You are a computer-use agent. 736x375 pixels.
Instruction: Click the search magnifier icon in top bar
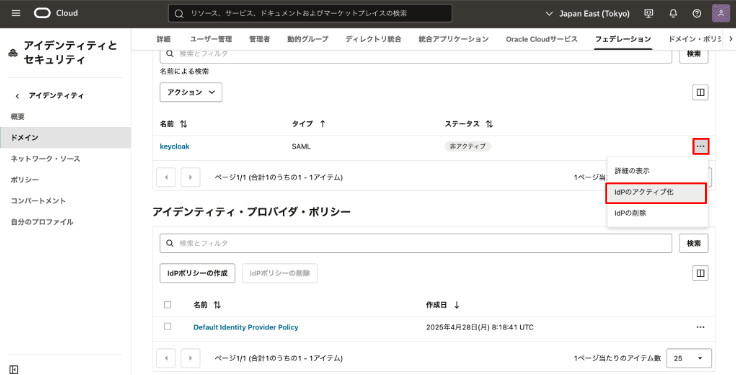[179, 14]
